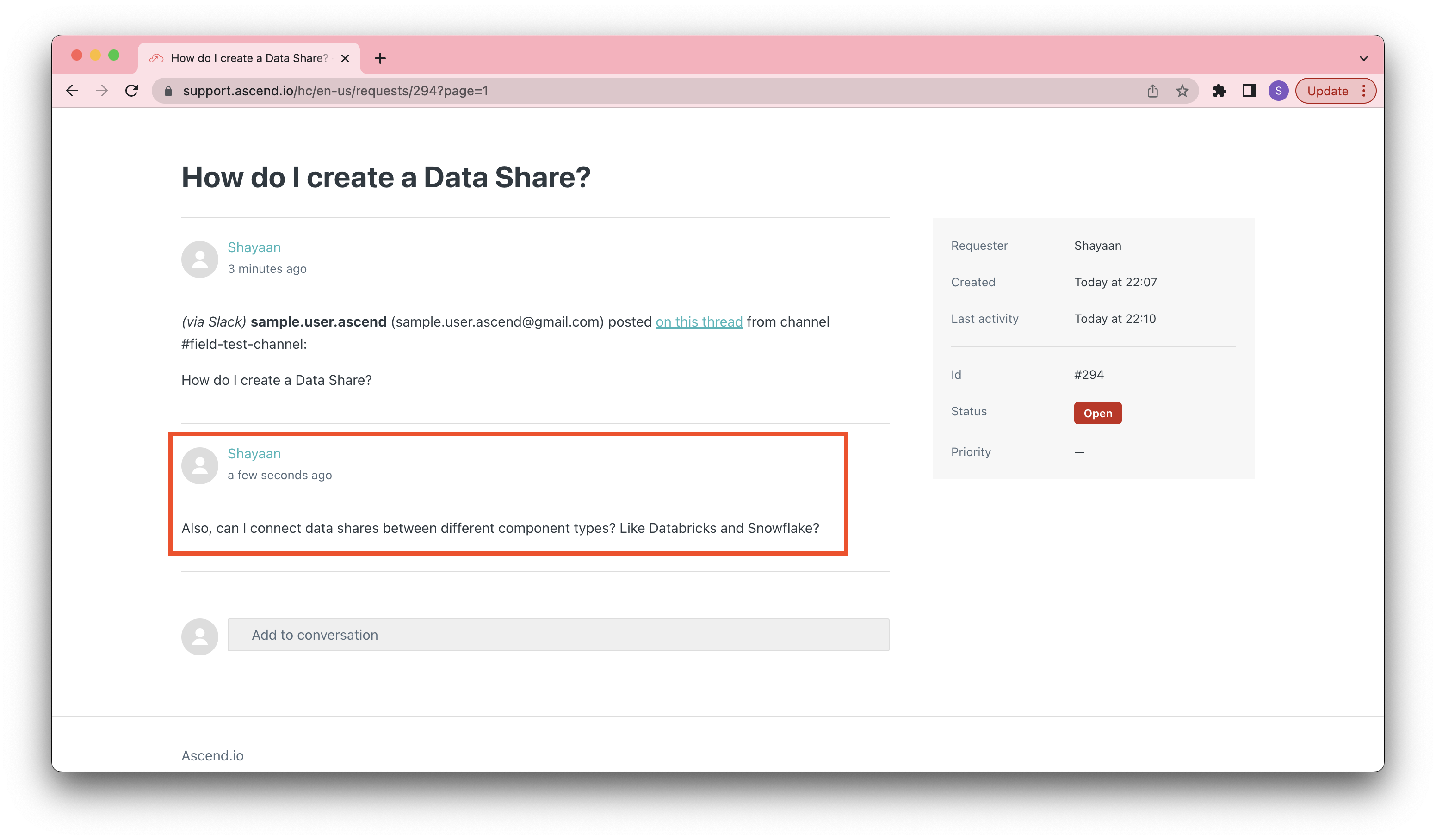Screen dimensions: 1436x840
Task: Open Shayaan's name in the first comment
Action: coord(254,247)
